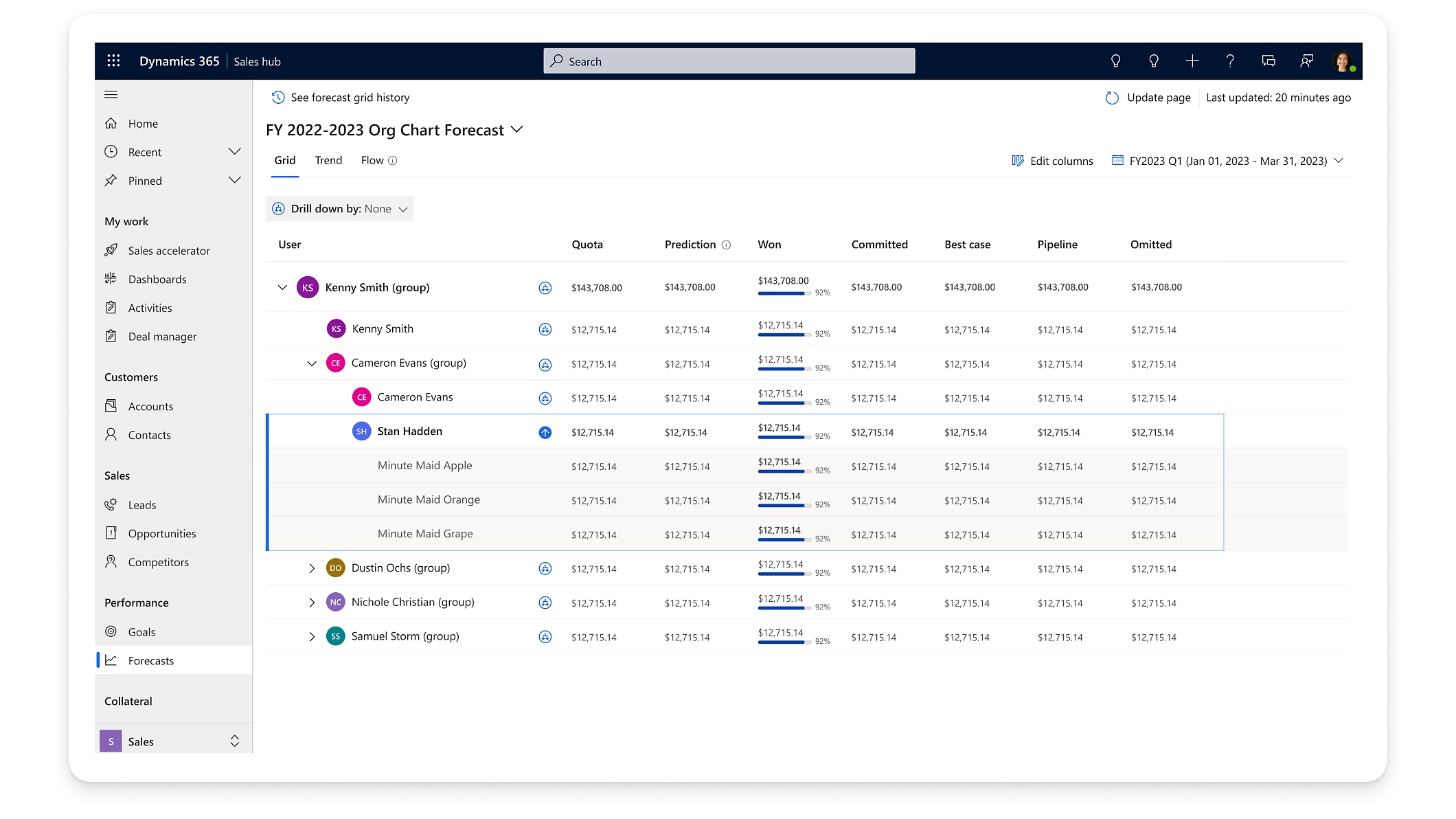
Task: Switch to the Trend tab
Action: [328, 161]
